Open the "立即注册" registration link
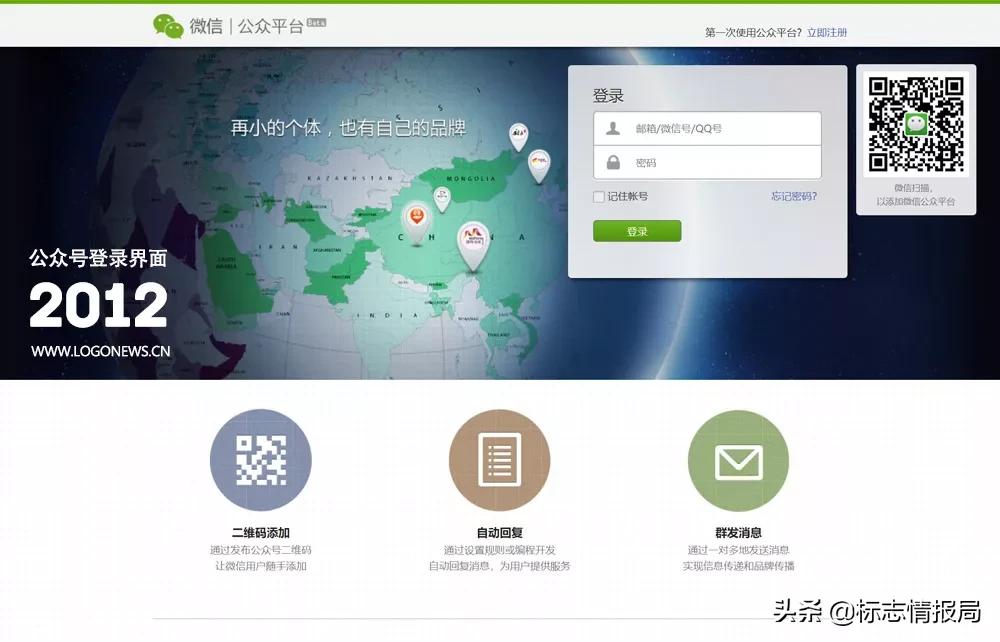The width and height of the screenshot is (1000, 642). tap(826, 31)
